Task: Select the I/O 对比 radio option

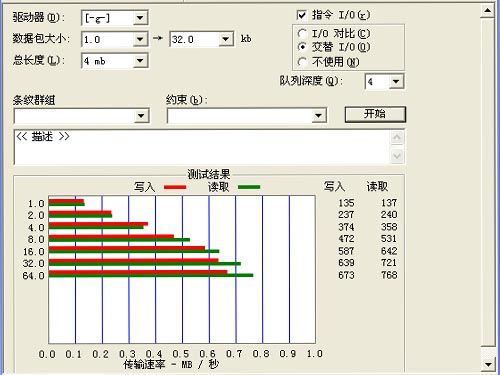Action: click(302, 33)
